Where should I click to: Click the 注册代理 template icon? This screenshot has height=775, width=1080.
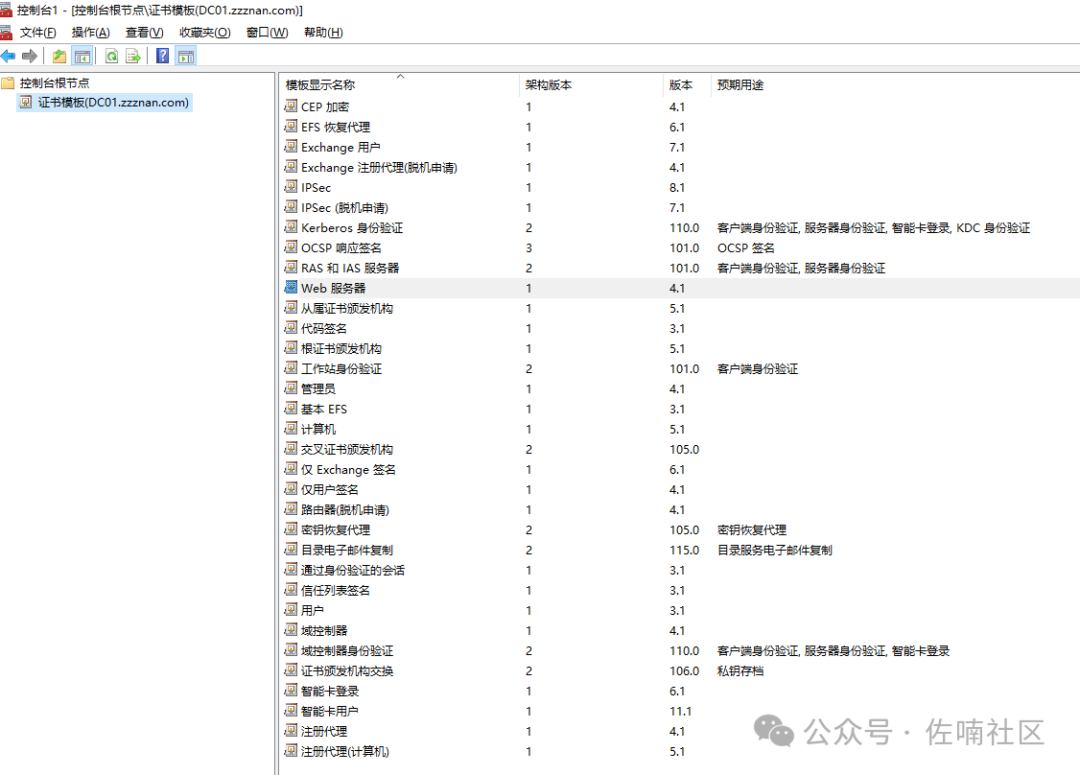(291, 730)
